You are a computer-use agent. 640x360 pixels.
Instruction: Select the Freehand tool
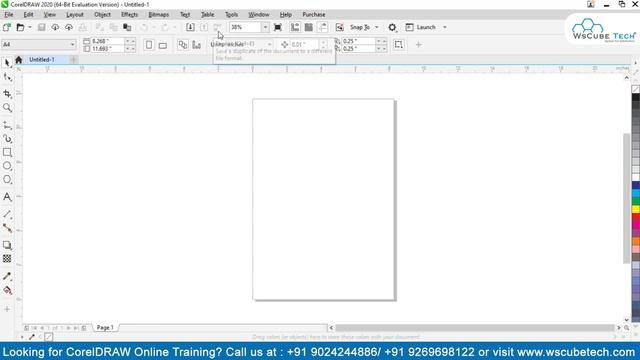tap(7, 125)
